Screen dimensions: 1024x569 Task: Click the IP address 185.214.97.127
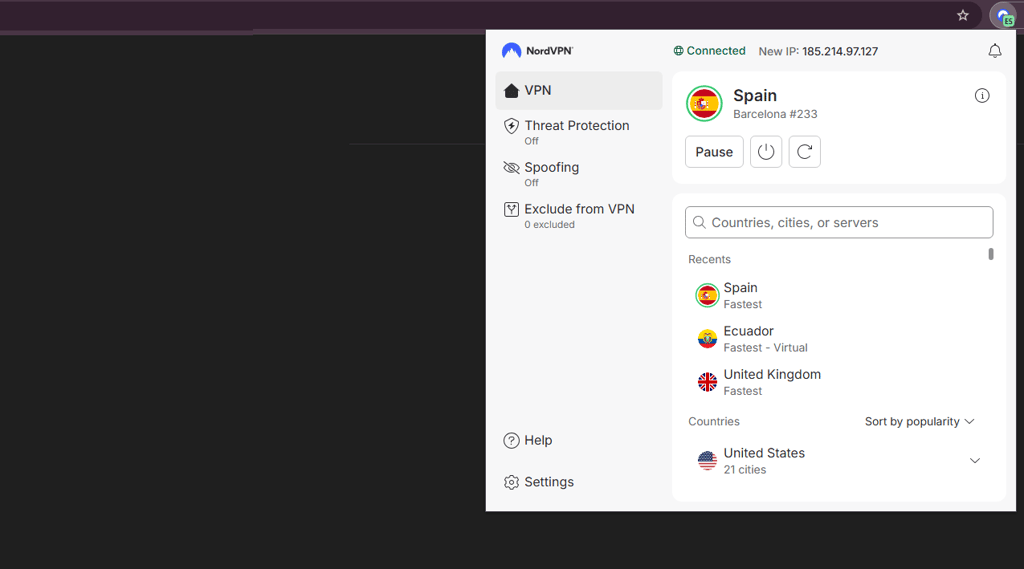pos(840,52)
